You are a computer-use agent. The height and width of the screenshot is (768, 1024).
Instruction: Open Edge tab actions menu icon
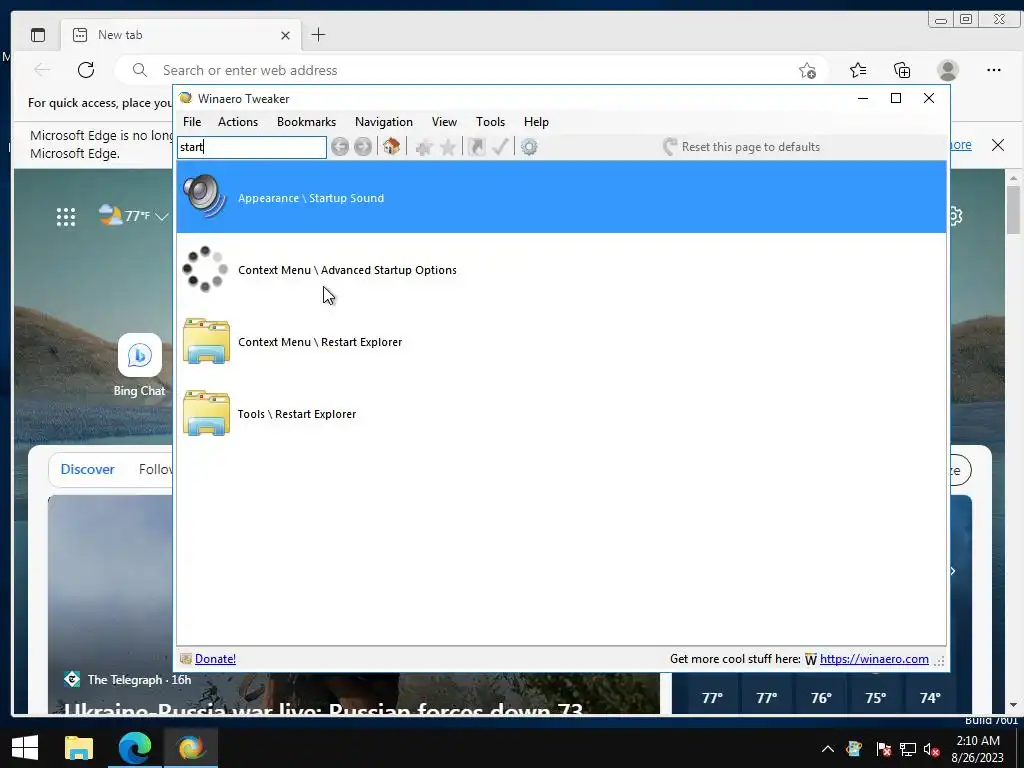pos(38,35)
